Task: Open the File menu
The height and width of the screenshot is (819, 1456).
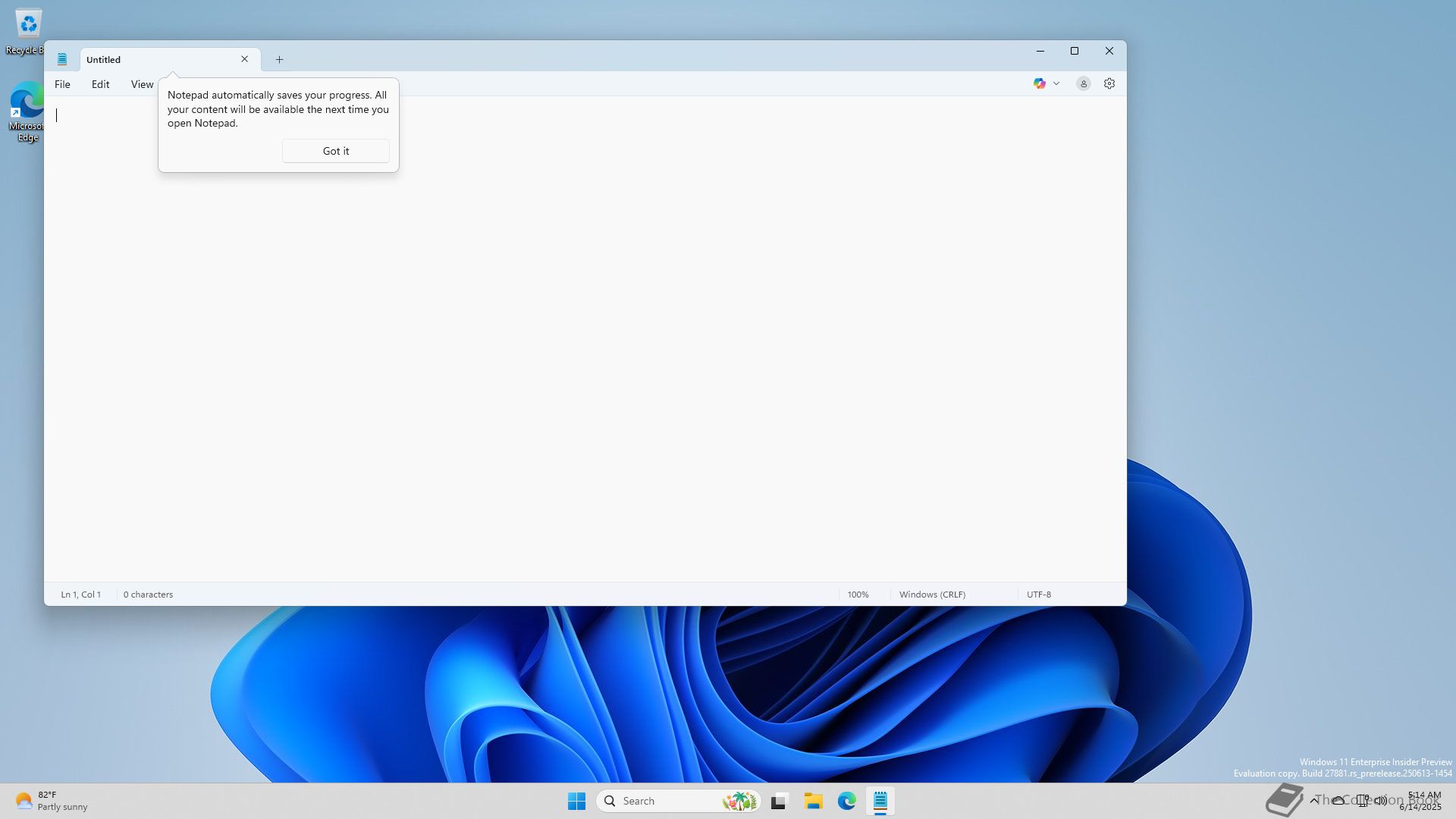Action: point(62,84)
